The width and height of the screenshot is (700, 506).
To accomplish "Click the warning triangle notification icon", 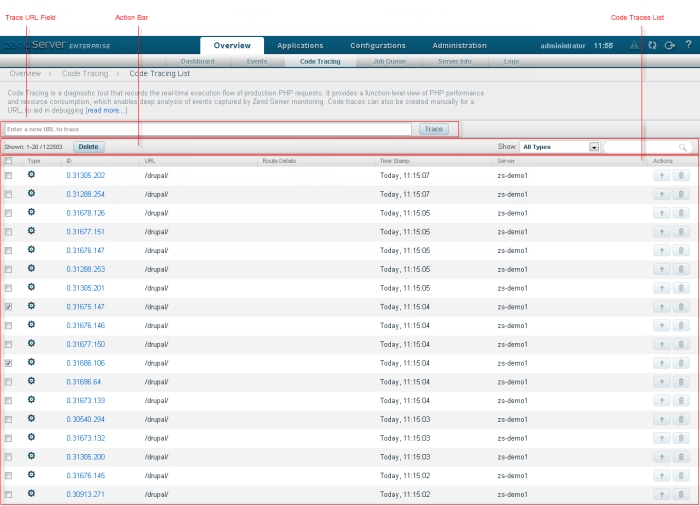I will [x=634, y=45].
